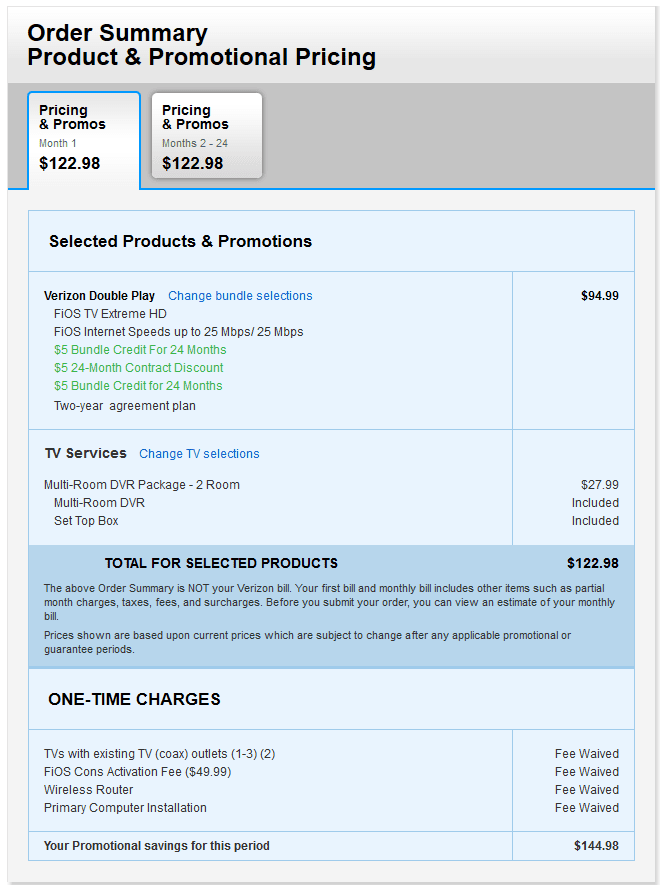This screenshot has width=662, height=885.
Task: Click Change bundle selections link
Action: (240, 296)
